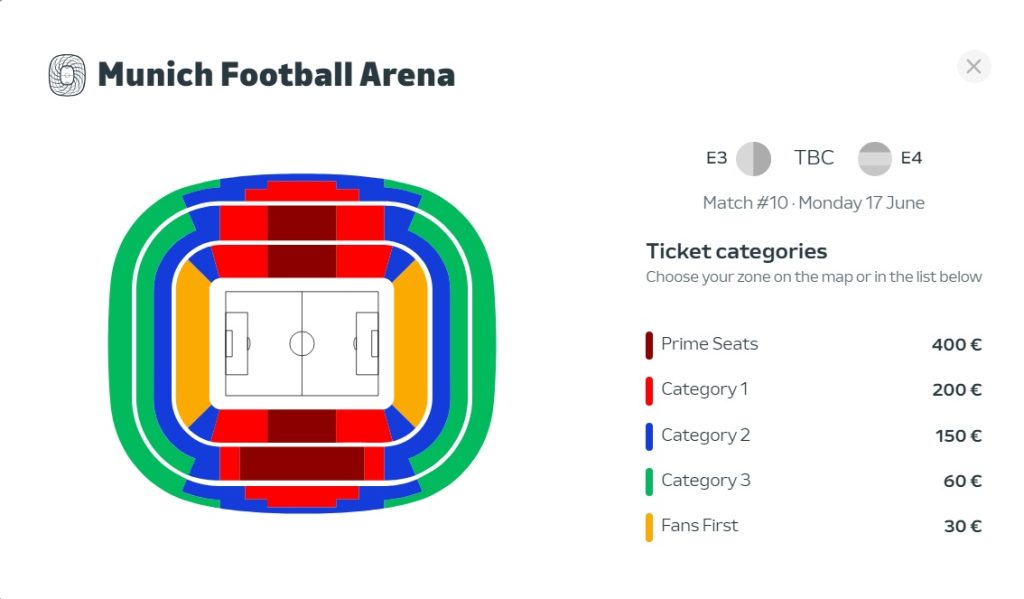Choose the Fans First ticket category

pos(814,526)
